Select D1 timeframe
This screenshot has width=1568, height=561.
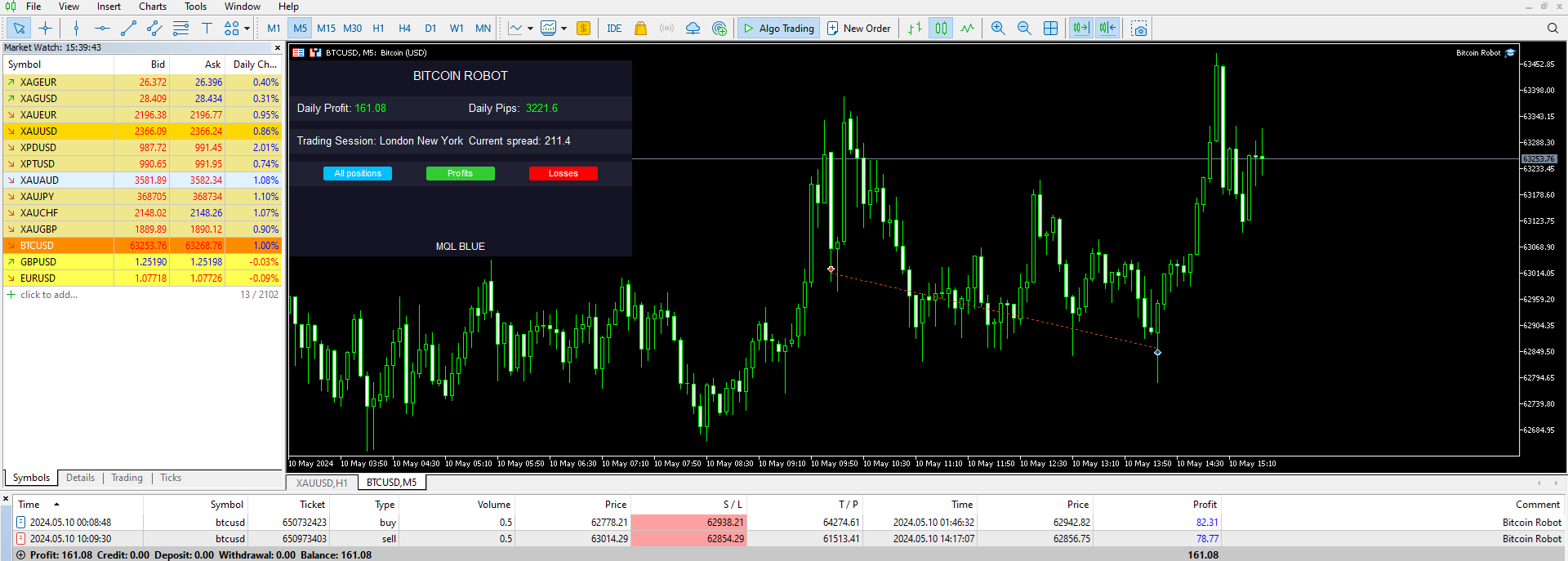click(430, 29)
